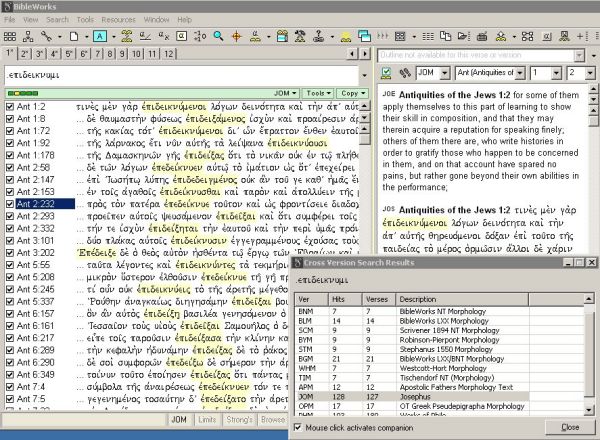
Task: Uncheck the Ant 6:157 result checkbox
Action: point(10,314)
